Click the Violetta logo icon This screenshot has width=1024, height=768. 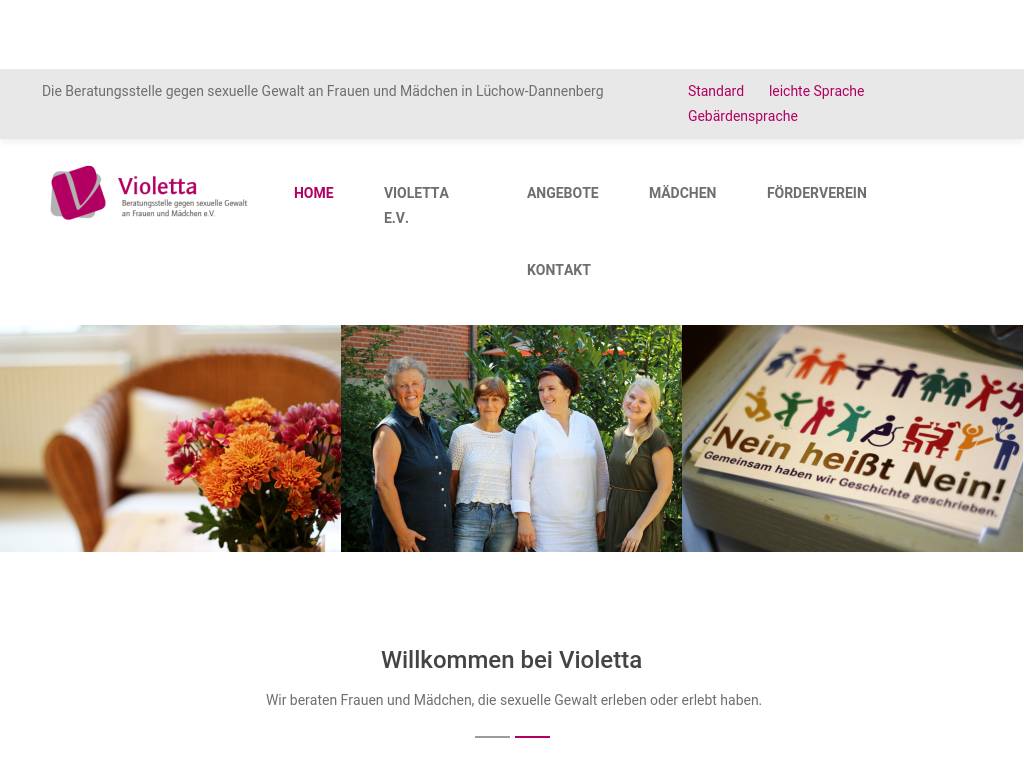click(78, 193)
